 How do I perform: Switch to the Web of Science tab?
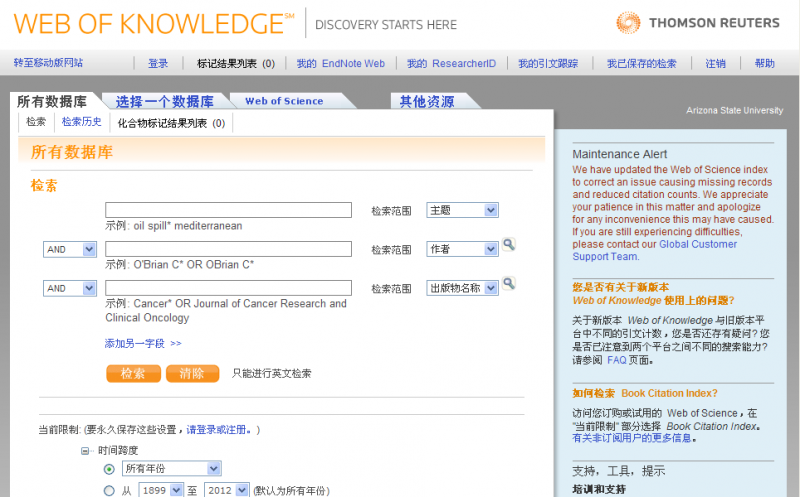(284, 101)
